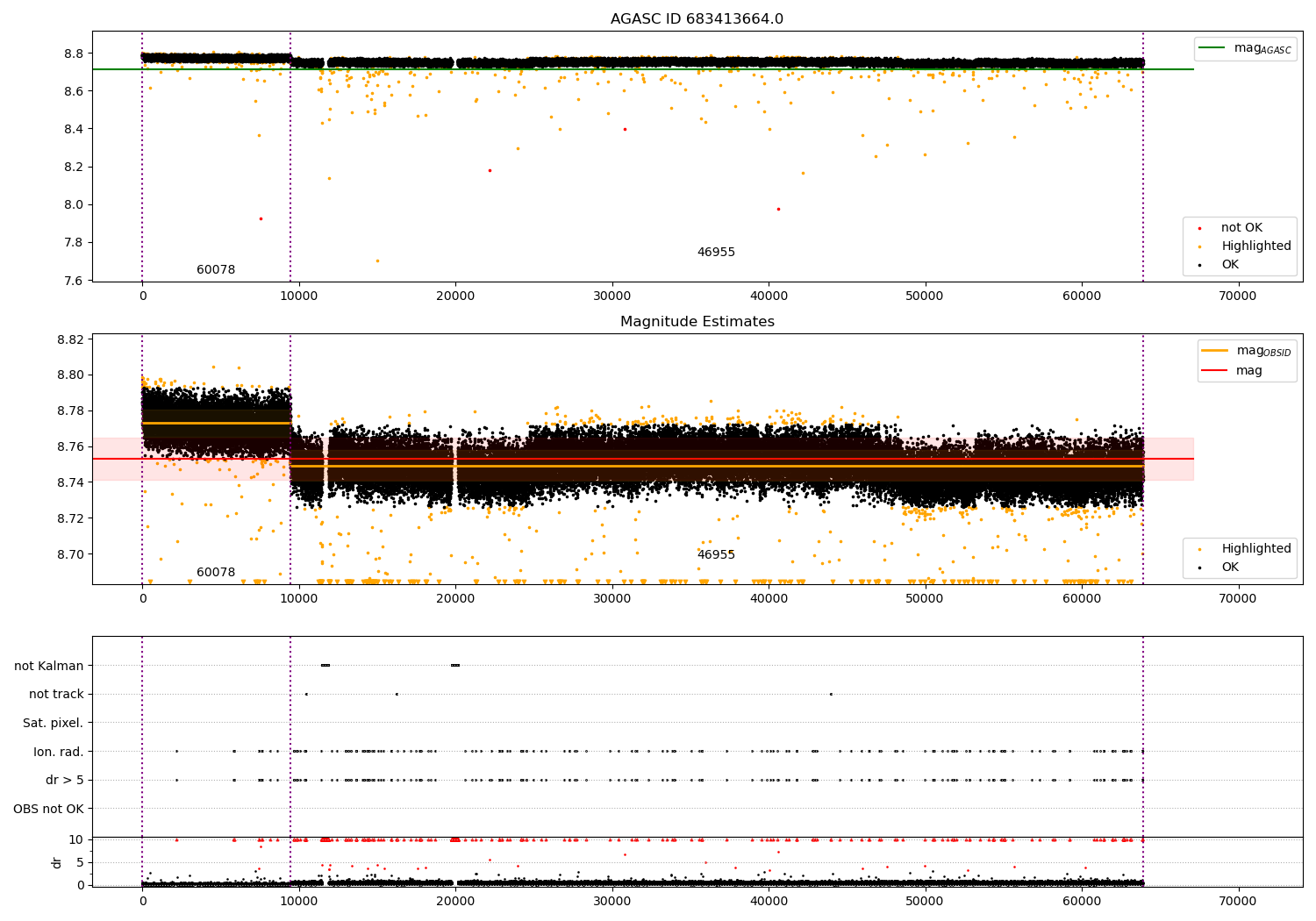1316x921 pixels.
Task: Click the 'not Kalman' axis label
Action: (49, 666)
